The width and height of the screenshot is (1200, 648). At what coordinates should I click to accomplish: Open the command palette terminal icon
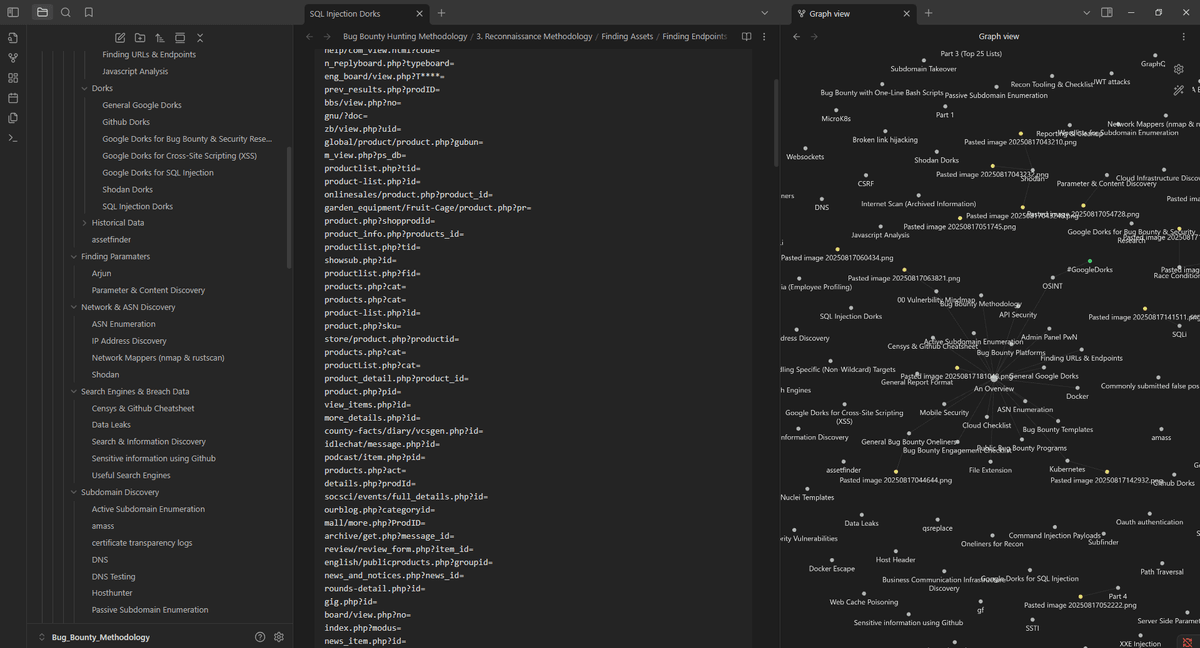click(13, 138)
